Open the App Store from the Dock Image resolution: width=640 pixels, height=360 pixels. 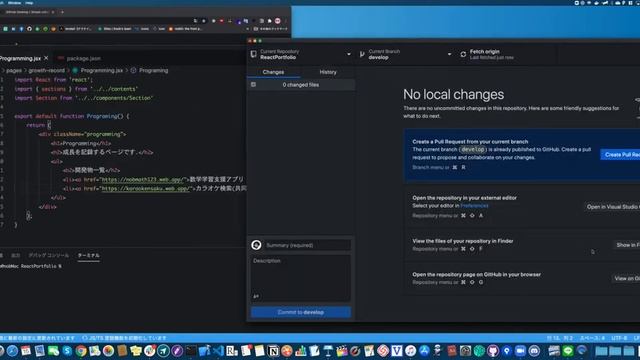point(424,351)
